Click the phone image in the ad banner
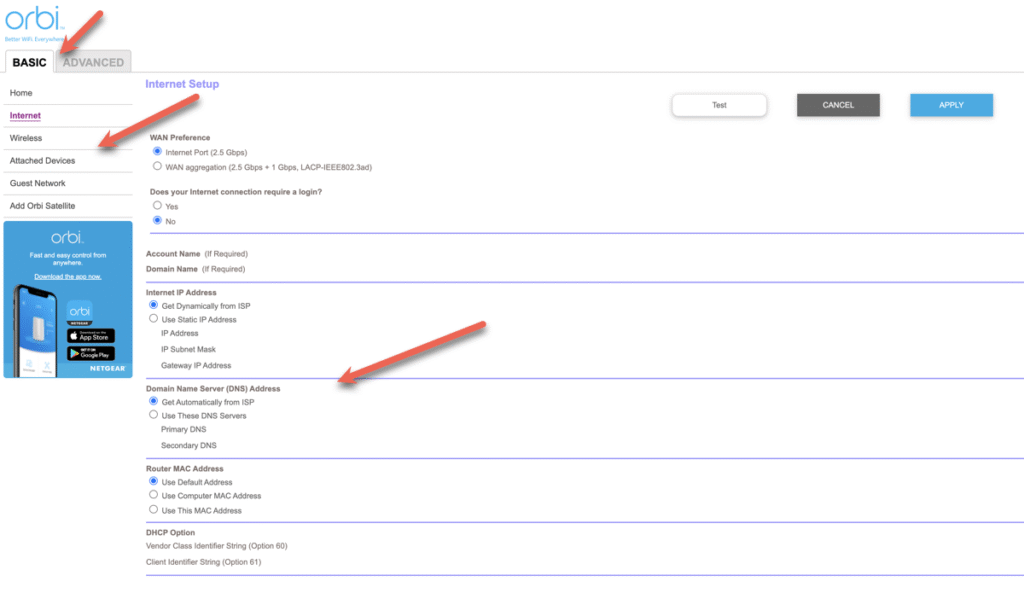 coord(39,330)
